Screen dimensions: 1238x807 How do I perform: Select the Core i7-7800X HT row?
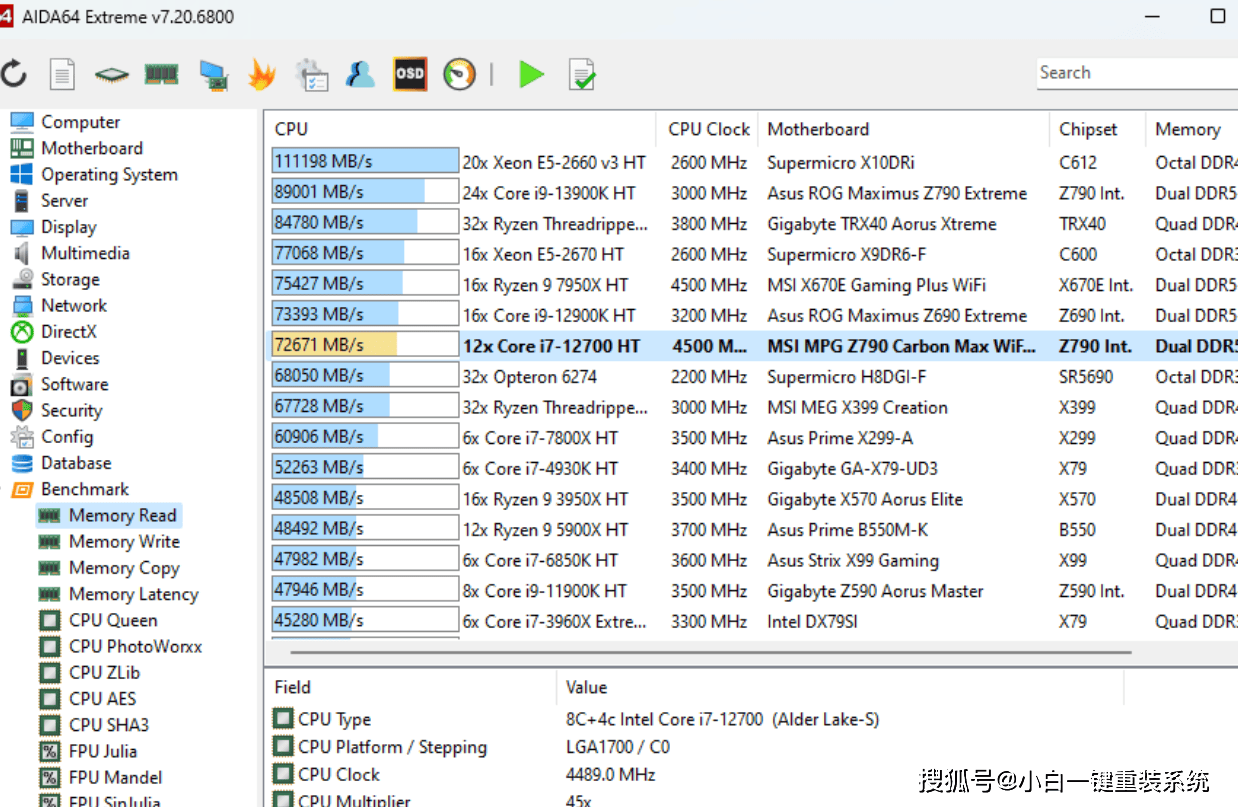pos(752,438)
